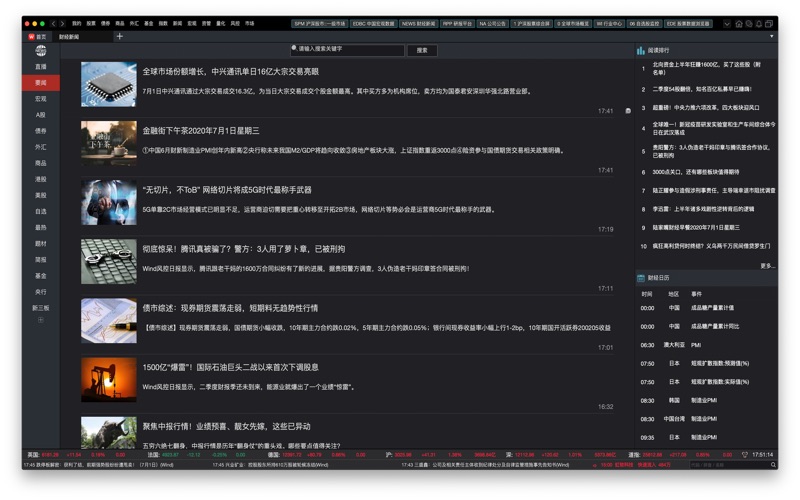The height and width of the screenshot is (500, 800).
Task: Click the 澳大利亚 PMI calendar row
Action: click(x=707, y=345)
